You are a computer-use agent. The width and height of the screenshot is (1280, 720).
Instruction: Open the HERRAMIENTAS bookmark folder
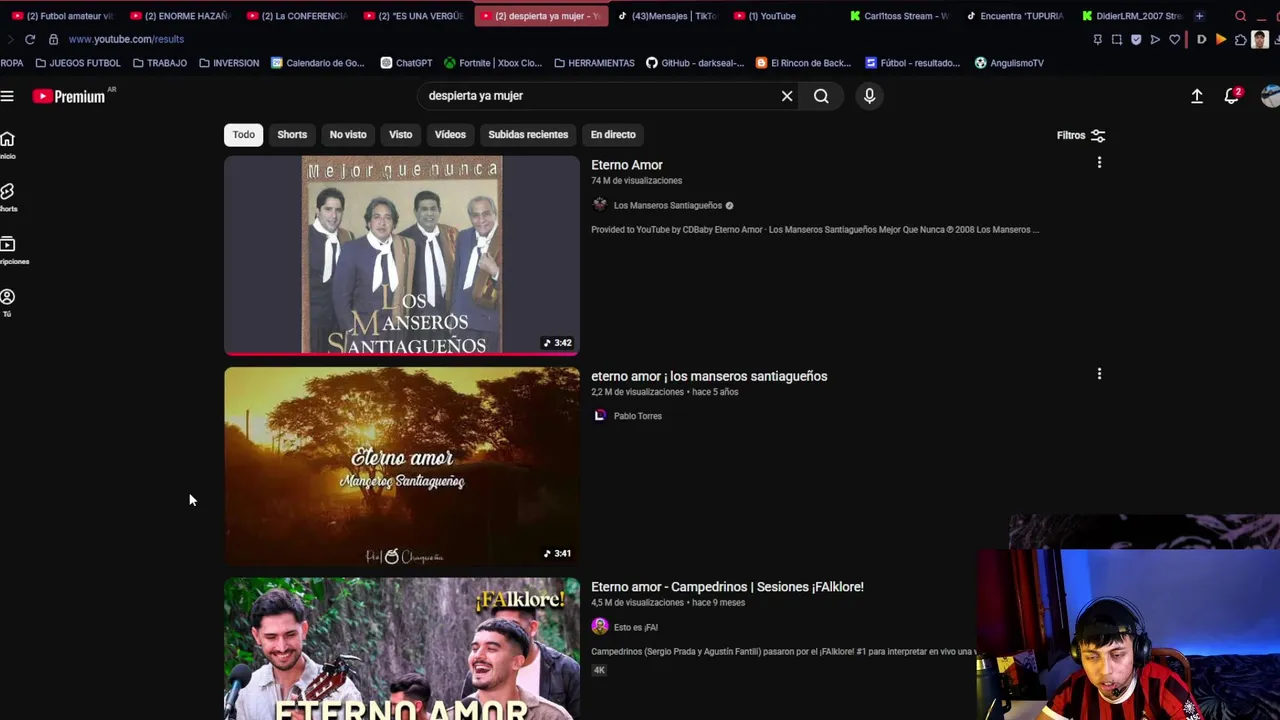coord(594,63)
